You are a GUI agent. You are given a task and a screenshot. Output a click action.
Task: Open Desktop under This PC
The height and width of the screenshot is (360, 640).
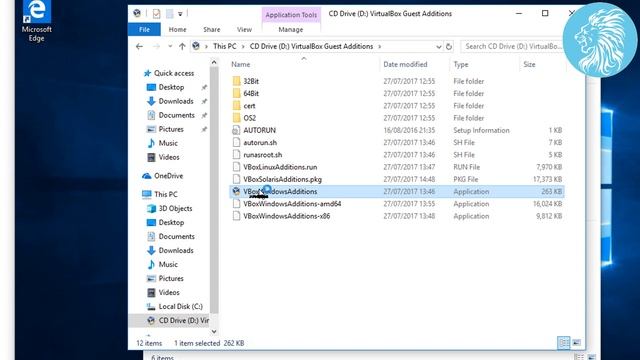point(171,222)
